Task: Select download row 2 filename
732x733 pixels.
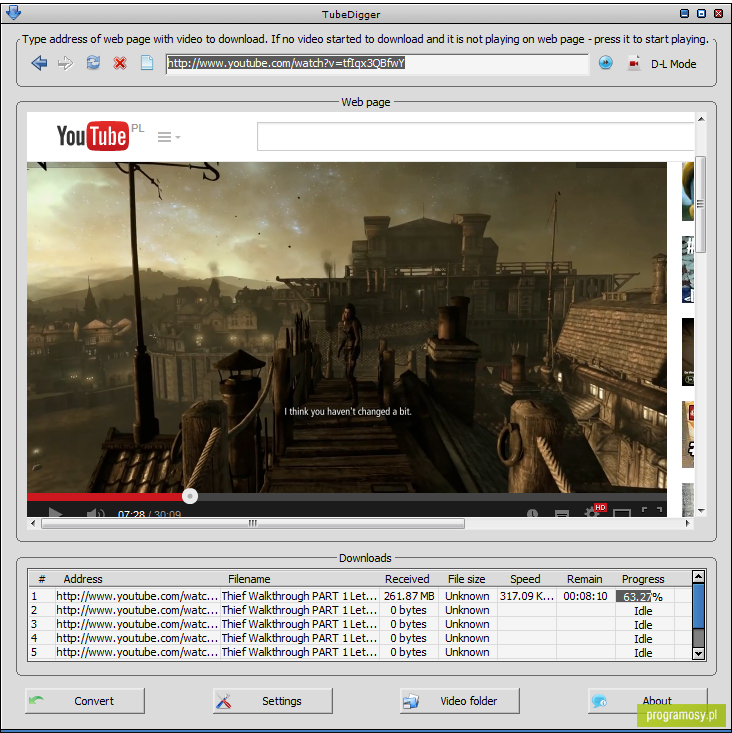Action: coord(299,610)
